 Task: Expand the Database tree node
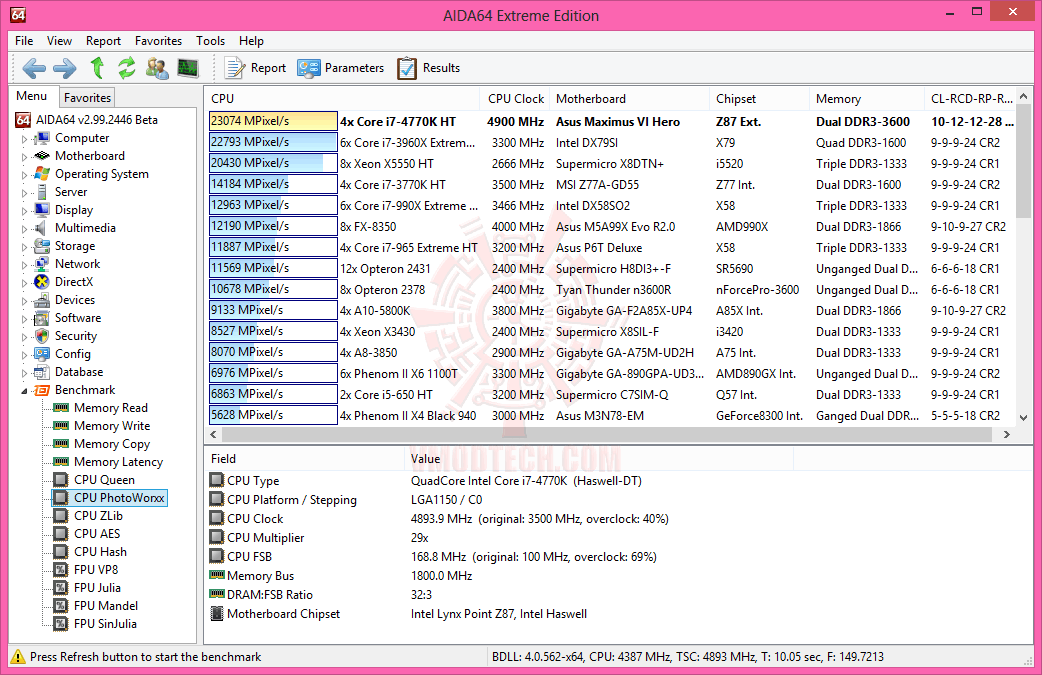pyautogui.click(x=25, y=373)
